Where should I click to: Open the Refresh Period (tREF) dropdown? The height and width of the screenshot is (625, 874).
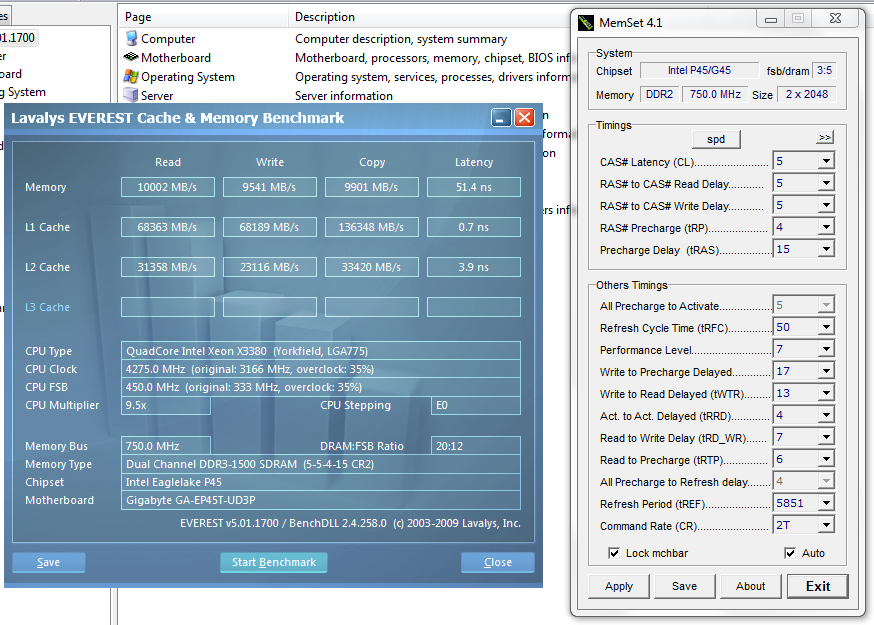tap(826, 503)
